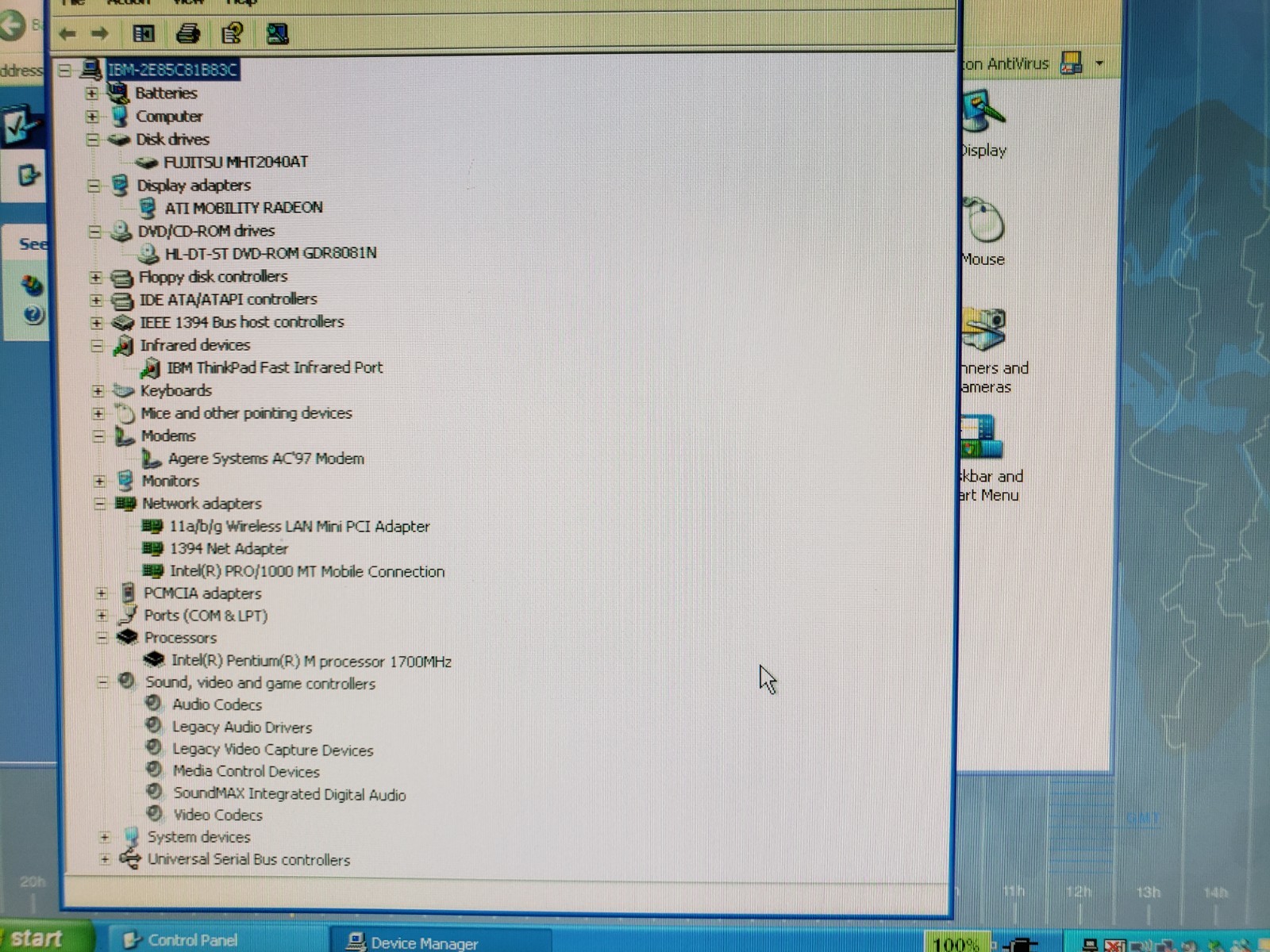1270x952 pixels.
Task: Expand IEEE 1394 Bus host controllers
Action: [x=96, y=323]
